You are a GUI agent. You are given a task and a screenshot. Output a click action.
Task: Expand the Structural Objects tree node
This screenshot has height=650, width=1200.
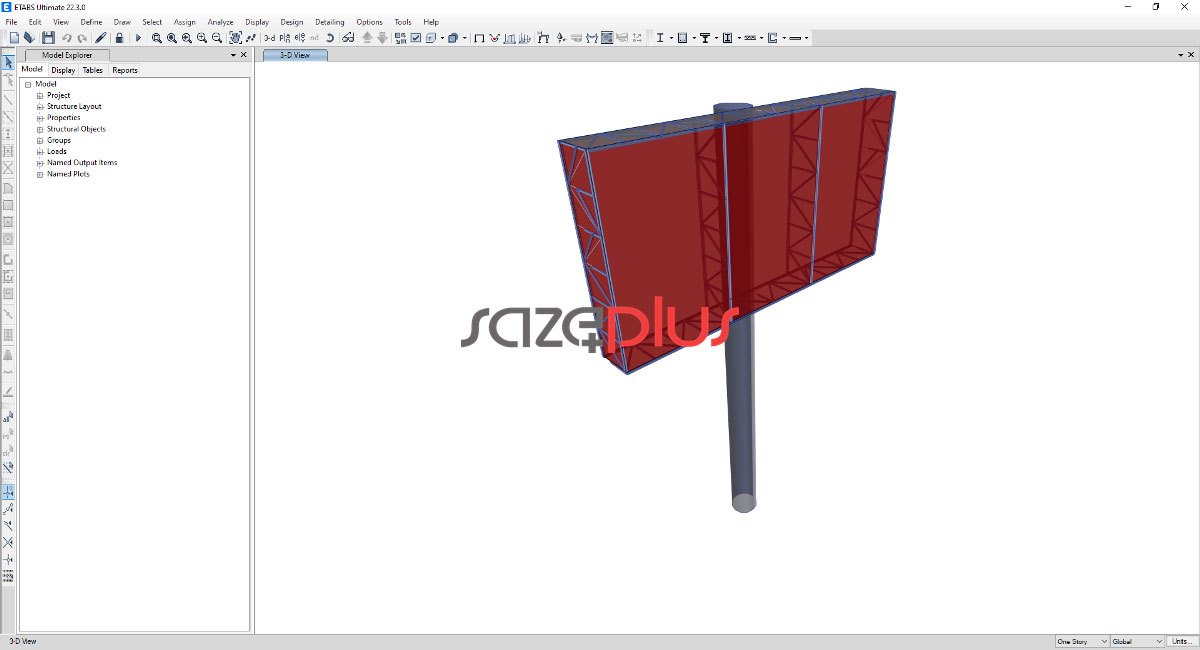(x=41, y=129)
